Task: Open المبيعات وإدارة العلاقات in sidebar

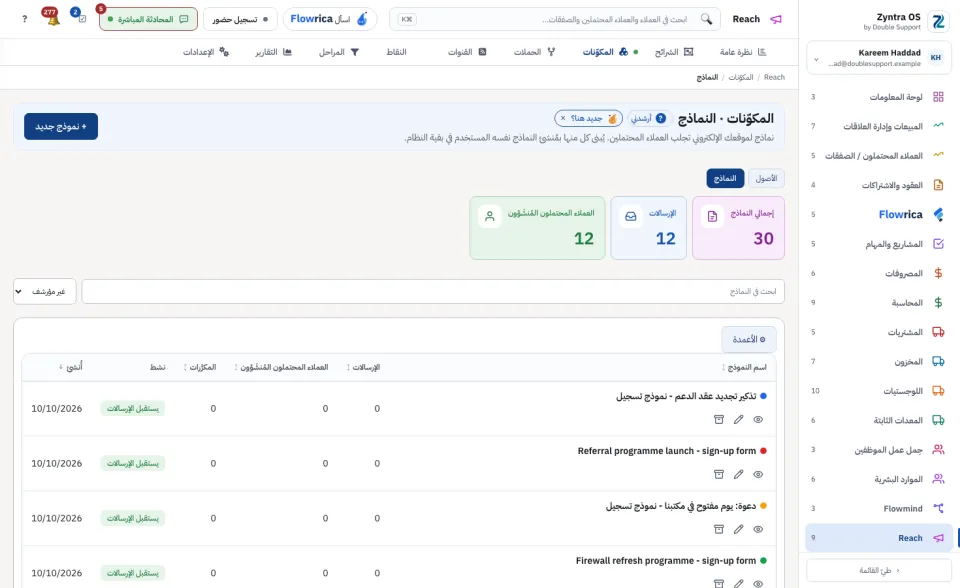Action: tap(878, 126)
